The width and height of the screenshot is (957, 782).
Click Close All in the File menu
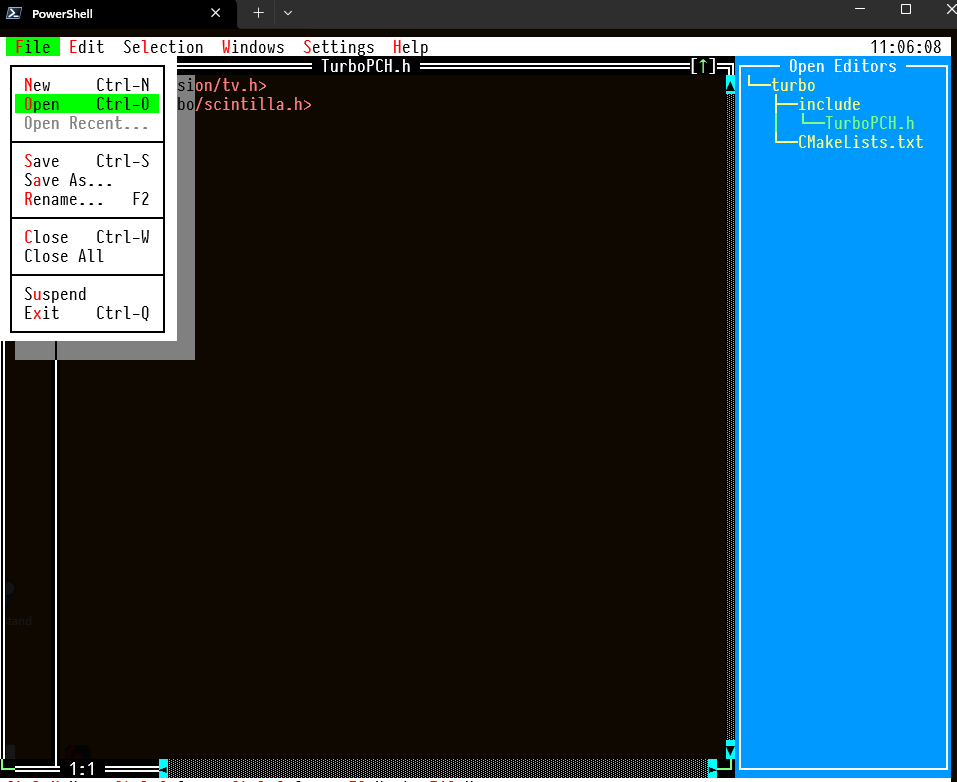[x=64, y=256]
